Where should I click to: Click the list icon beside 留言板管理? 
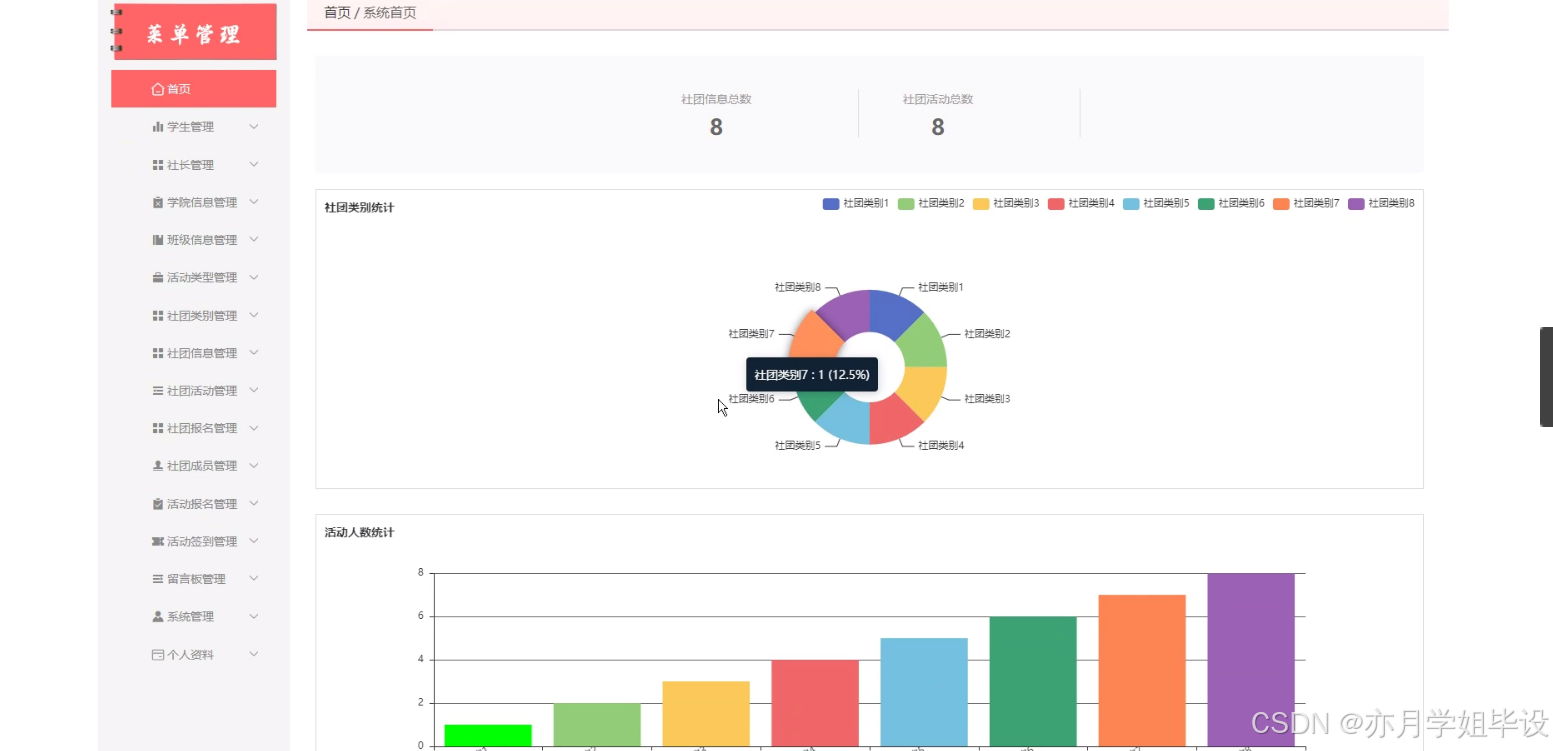click(157, 579)
